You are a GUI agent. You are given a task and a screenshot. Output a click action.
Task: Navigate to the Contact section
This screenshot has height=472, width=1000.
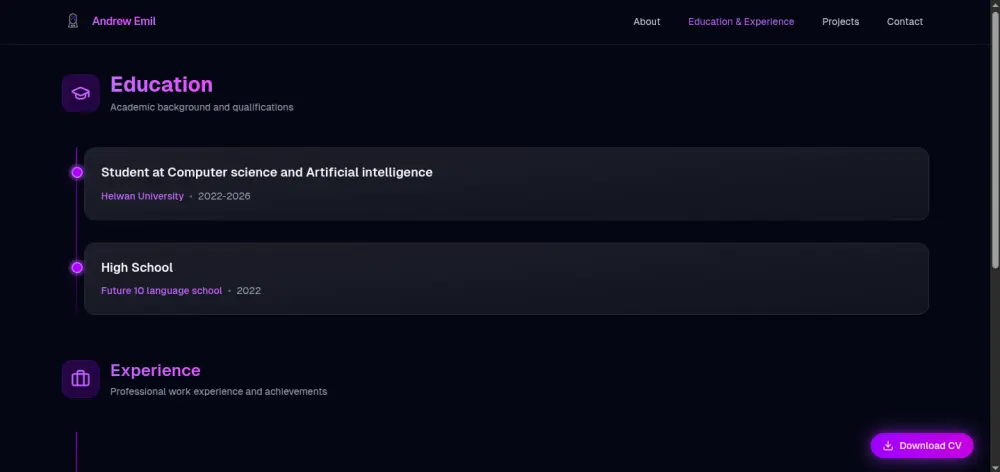click(904, 22)
